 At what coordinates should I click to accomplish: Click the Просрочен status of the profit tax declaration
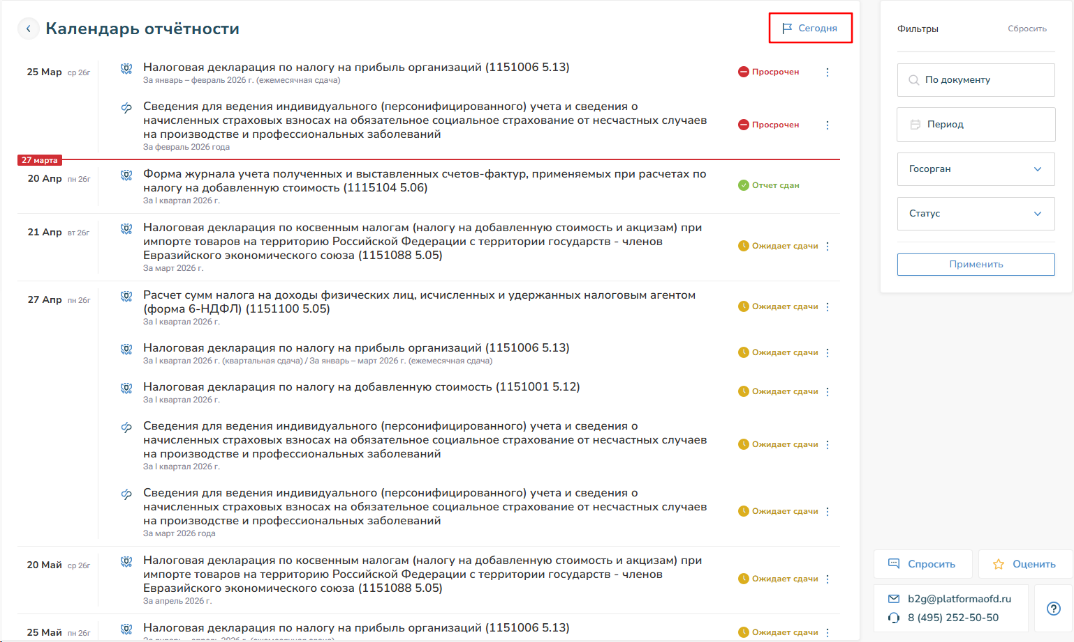point(769,72)
